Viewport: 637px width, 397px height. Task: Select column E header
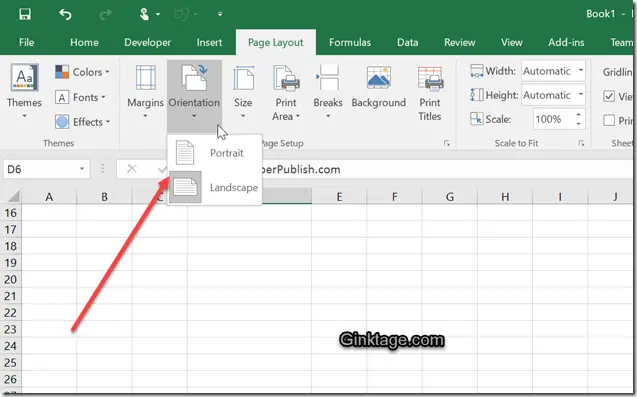[339, 197]
